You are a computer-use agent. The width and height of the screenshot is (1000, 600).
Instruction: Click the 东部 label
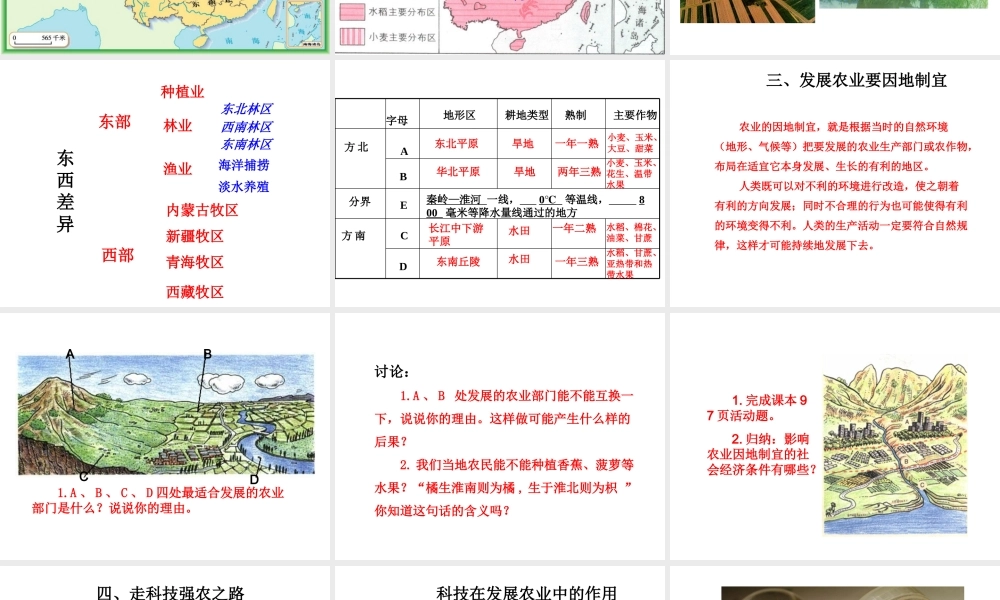point(115,122)
